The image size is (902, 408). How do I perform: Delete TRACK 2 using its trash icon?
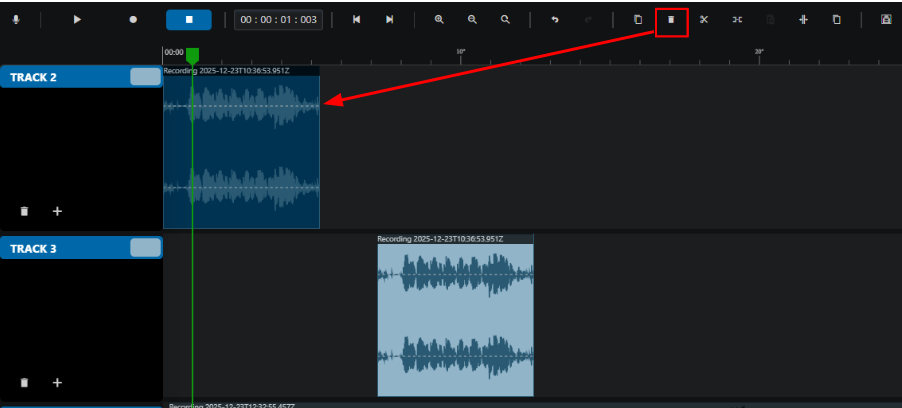(x=24, y=211)
